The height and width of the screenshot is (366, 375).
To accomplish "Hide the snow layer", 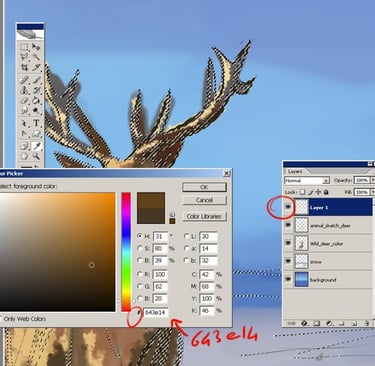I will (x=288, y=261).
